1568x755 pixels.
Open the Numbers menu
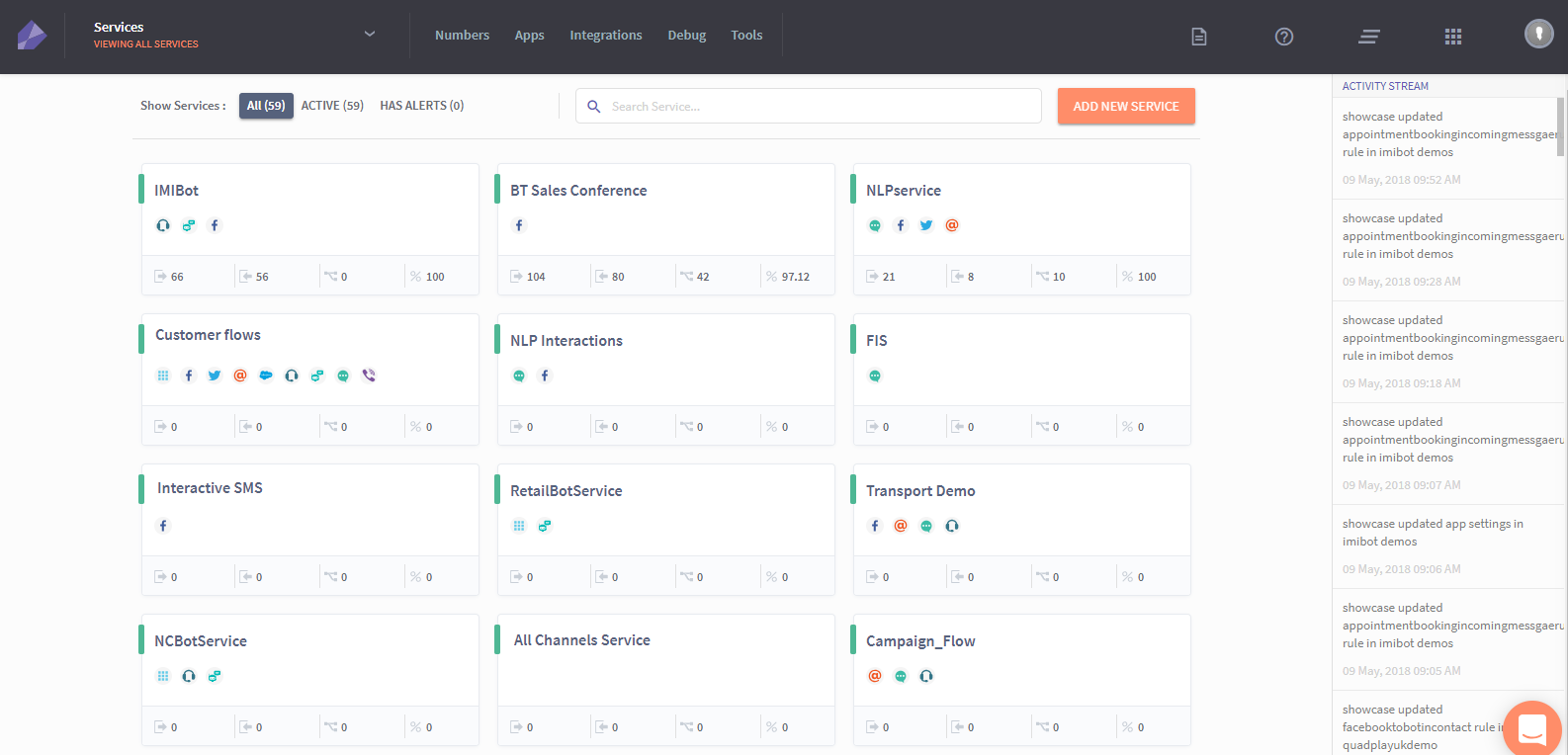tap(462, 35)
